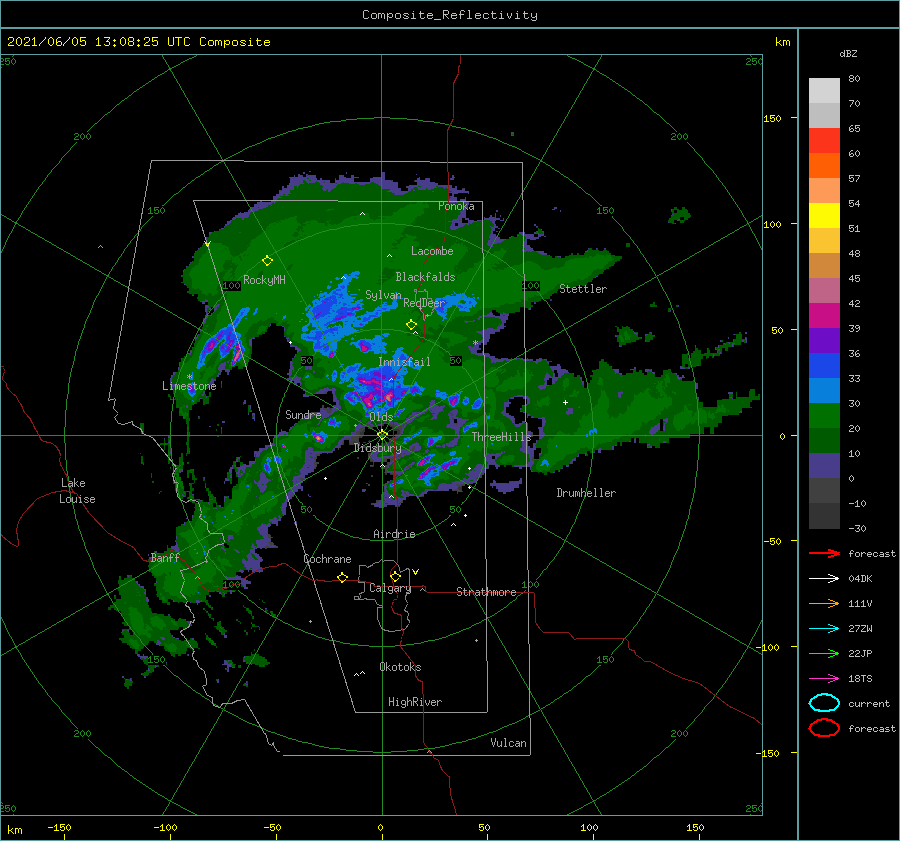Viewport: 900px width, 841px height.
Task: Pick the red 65 dBZ legend swatch
Action: click(824, 141)
